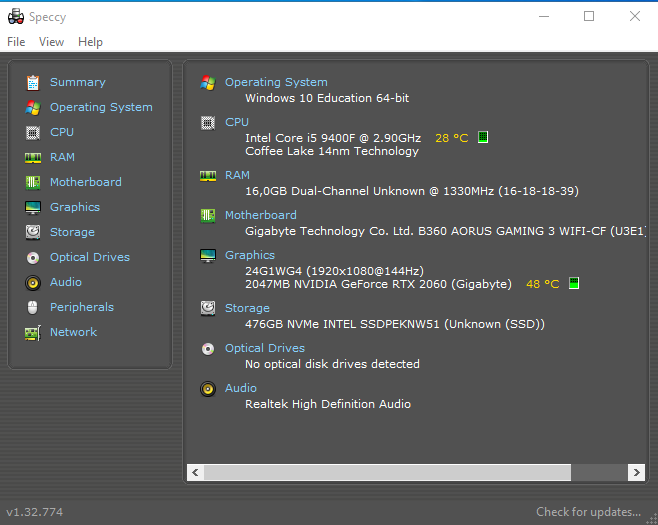Viewport: 658px width, 525px height.
Task: Click the 476GB NVMe INTEL SSD text
Action: pos(394,324)
